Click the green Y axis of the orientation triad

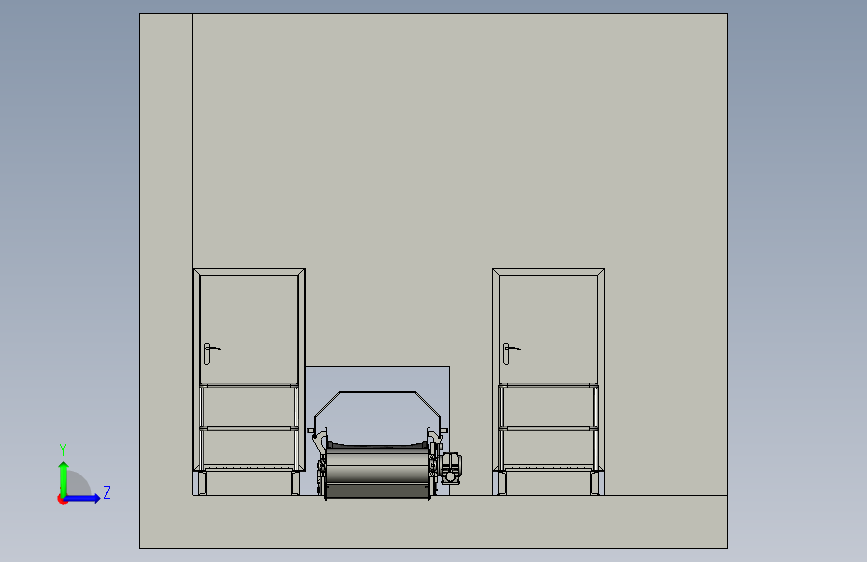64,477
